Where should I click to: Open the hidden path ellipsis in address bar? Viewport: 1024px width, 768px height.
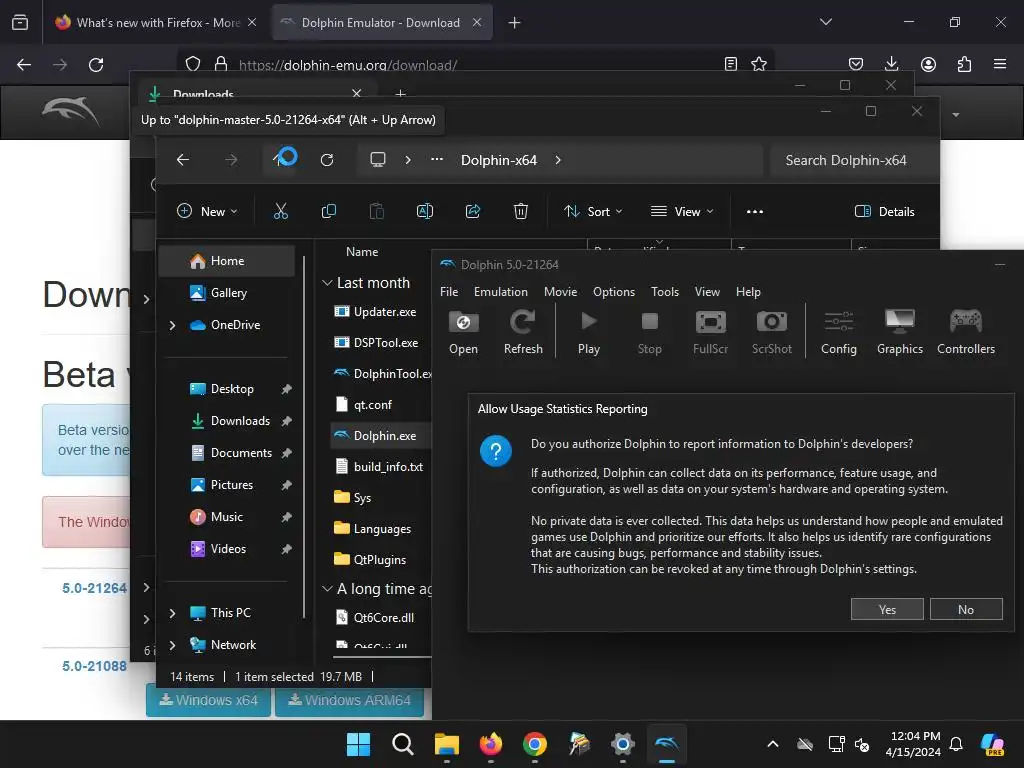437,159
